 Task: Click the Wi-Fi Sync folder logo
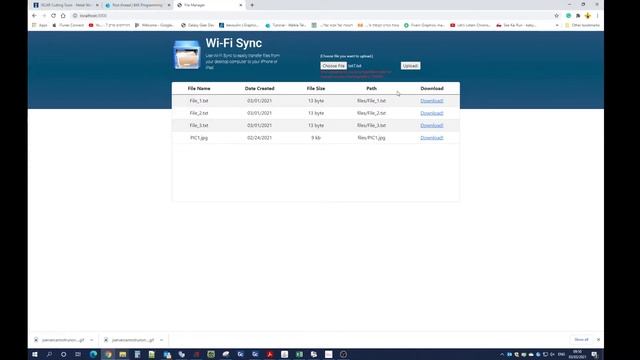point(187,55)
